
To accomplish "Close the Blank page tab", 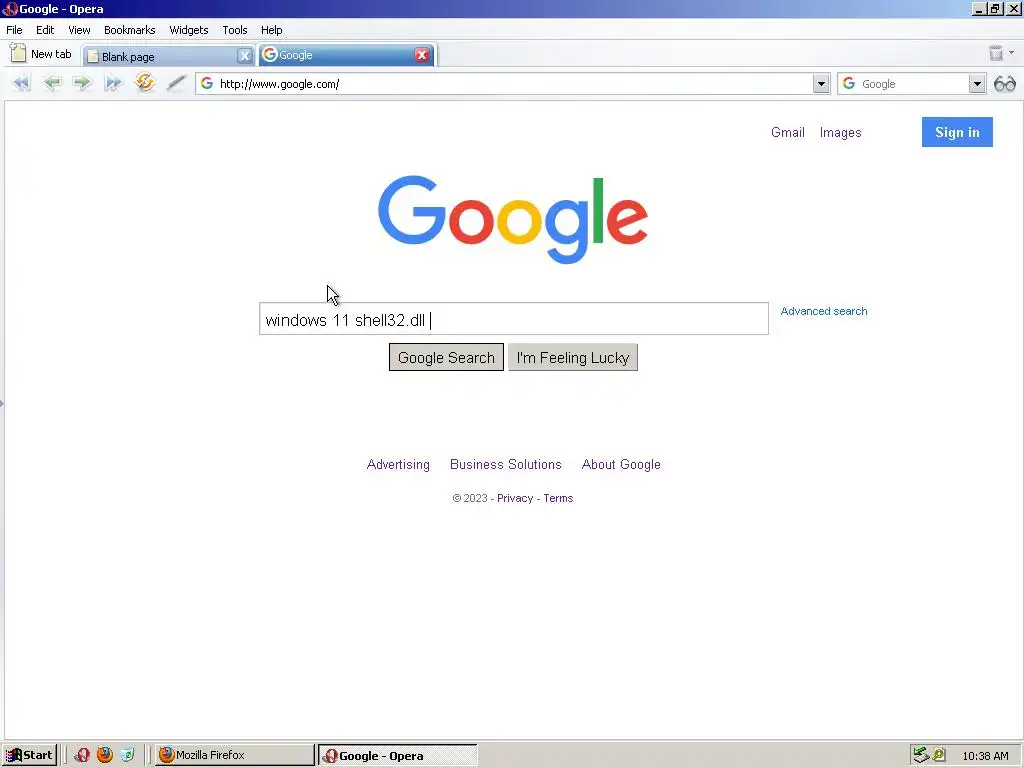I will point(244,56).
